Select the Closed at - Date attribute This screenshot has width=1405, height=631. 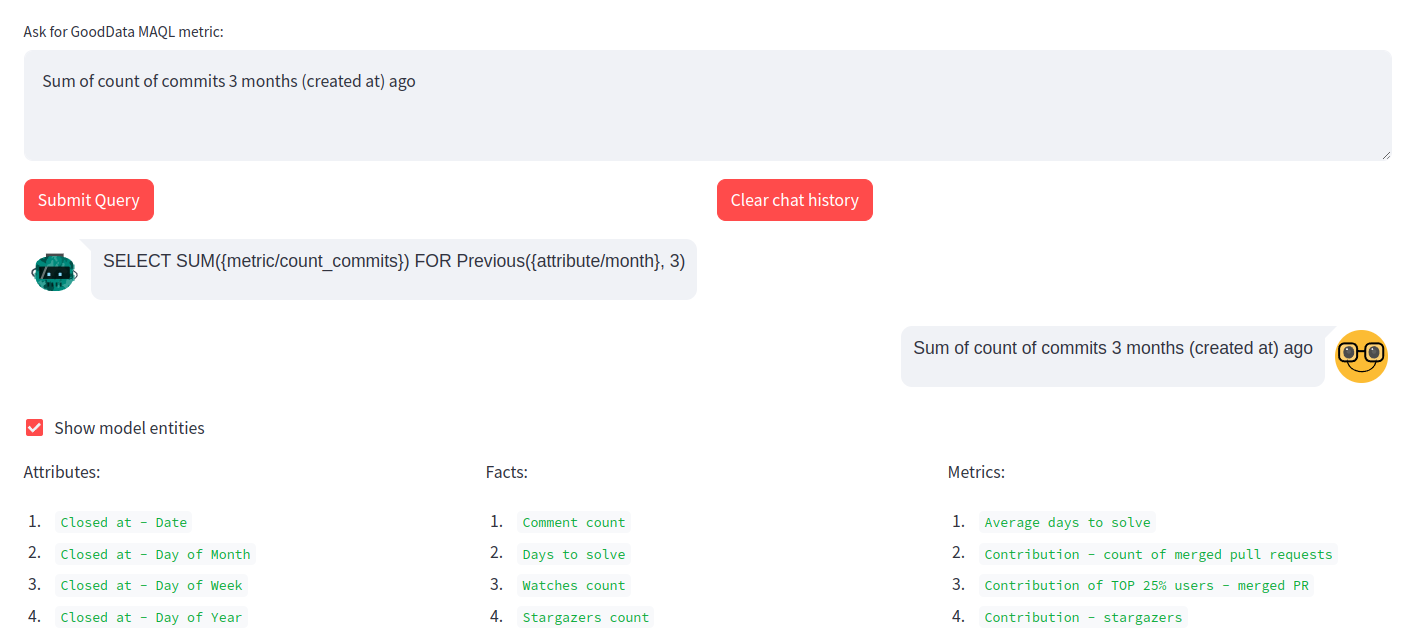(x=123, y=522)
